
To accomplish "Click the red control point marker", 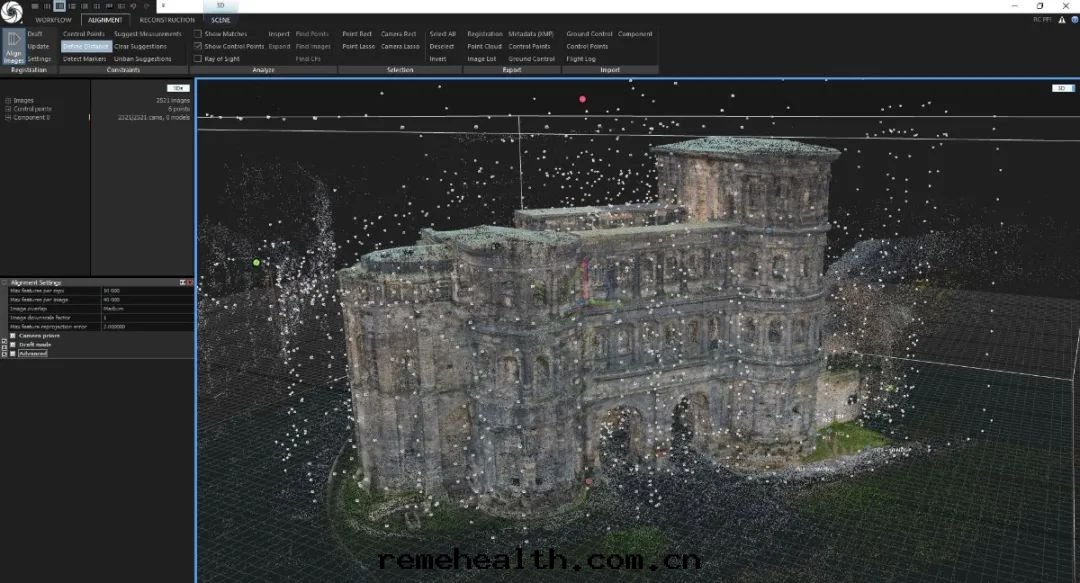I will coord(583,99).
